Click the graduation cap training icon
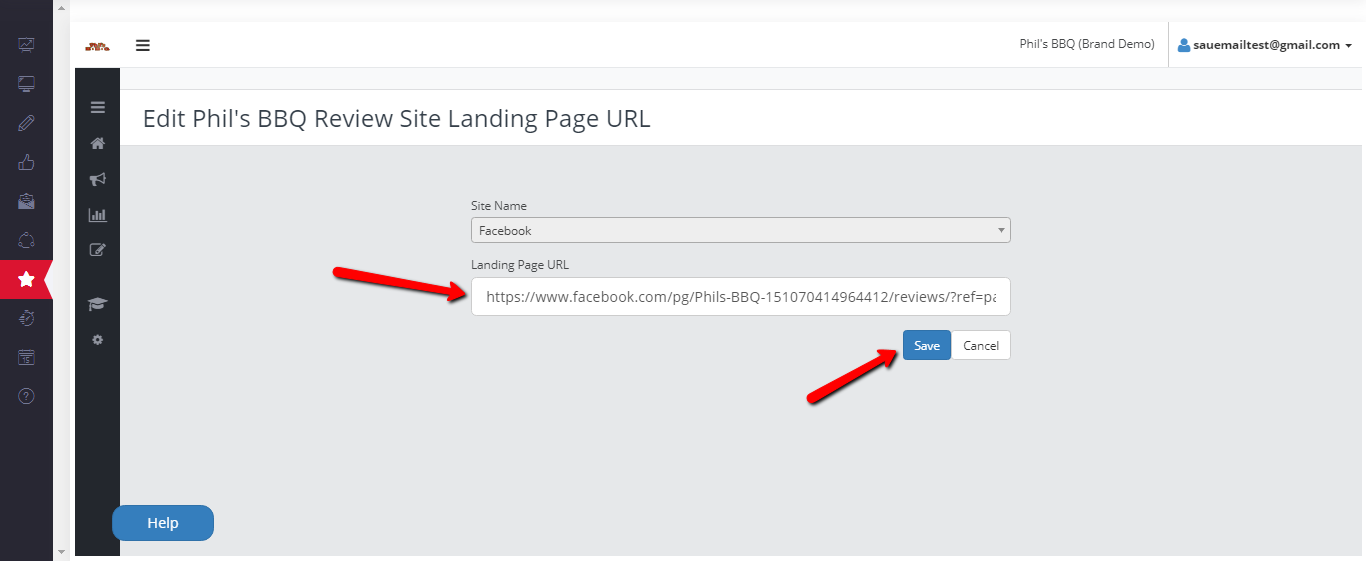 (97, 304)
